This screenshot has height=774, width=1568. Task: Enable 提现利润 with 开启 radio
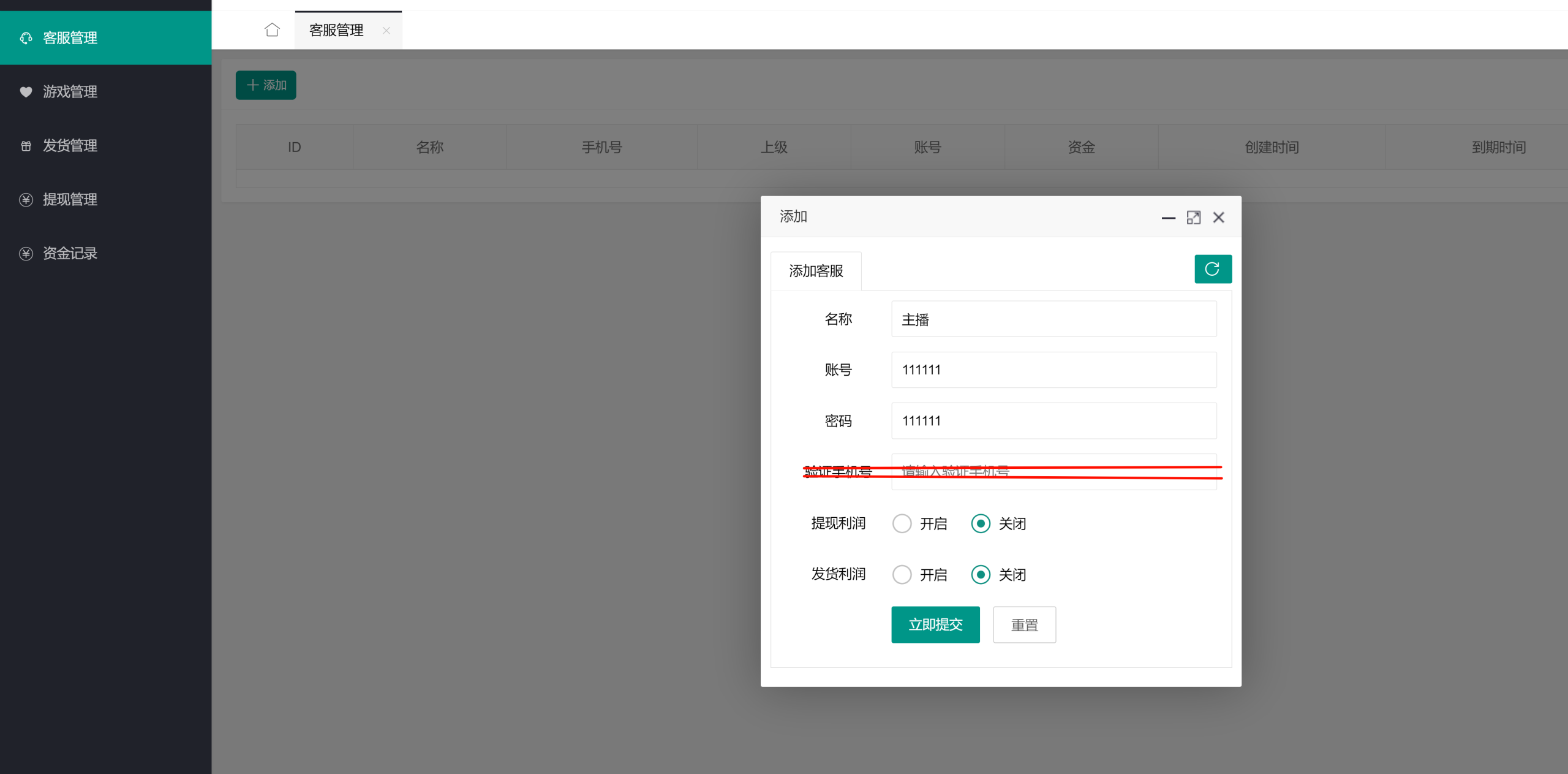(902, 523)
